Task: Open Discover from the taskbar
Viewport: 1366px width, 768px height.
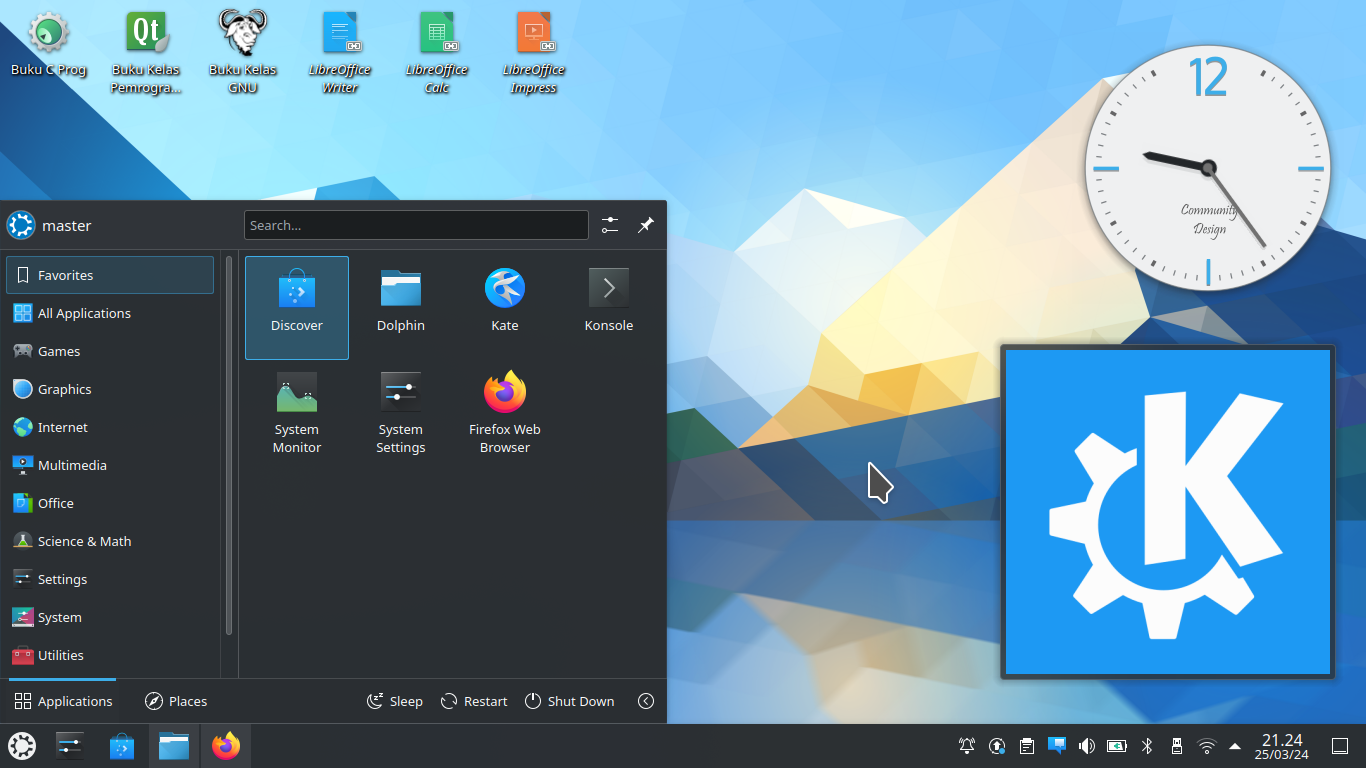Action: click(122, 746)
